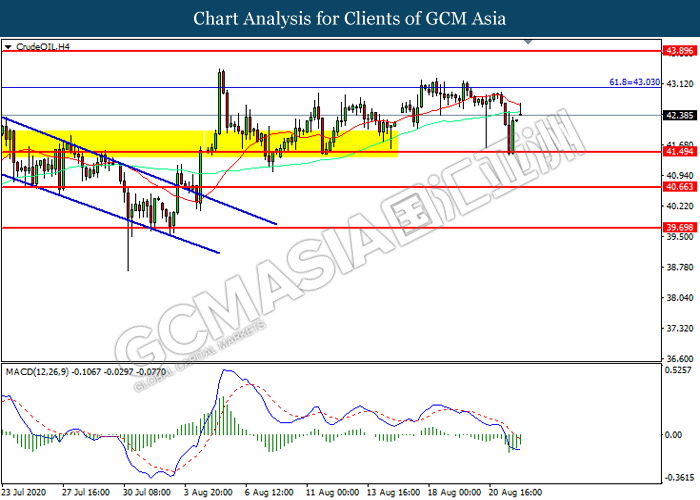Click the 37.320 price axis label

click(x=680, y=329)
